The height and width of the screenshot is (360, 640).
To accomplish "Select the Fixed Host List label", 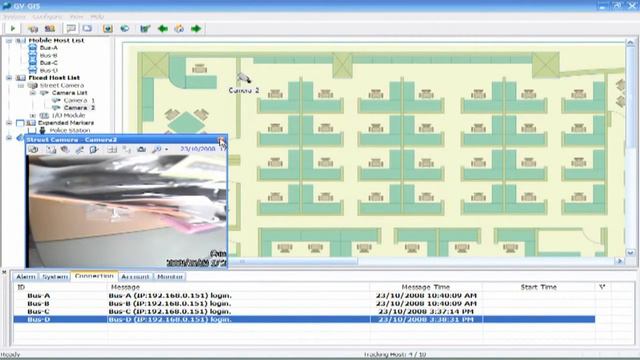I will [54, 78].
